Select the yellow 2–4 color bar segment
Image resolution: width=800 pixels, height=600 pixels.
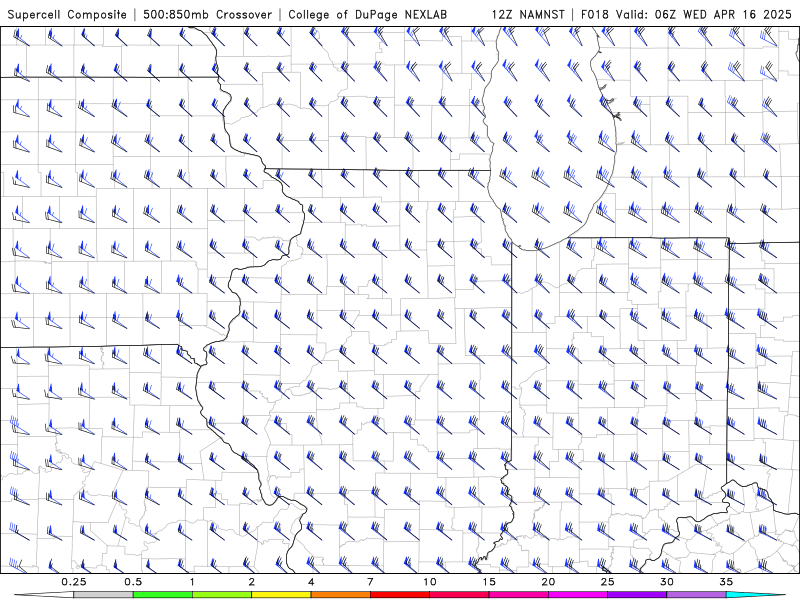pos(281,595)
